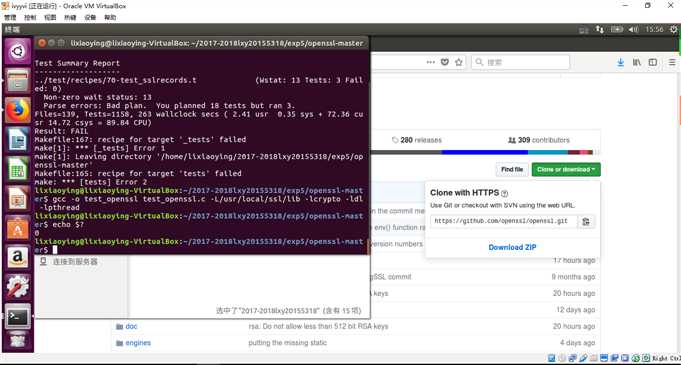Open VirtualBox optical disc status icon

[x=562, y=358]
